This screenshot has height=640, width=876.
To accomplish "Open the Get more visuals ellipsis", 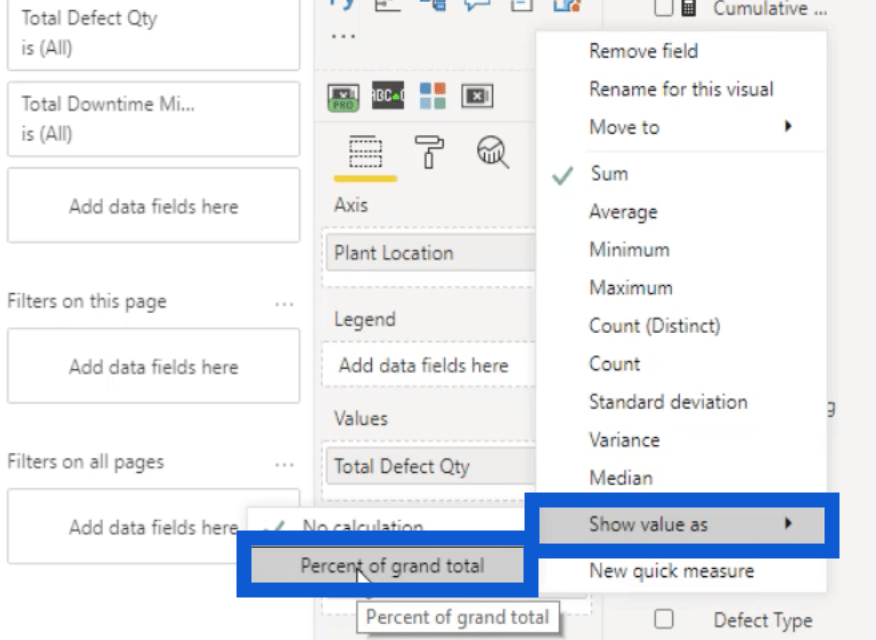I will [343, 37].
